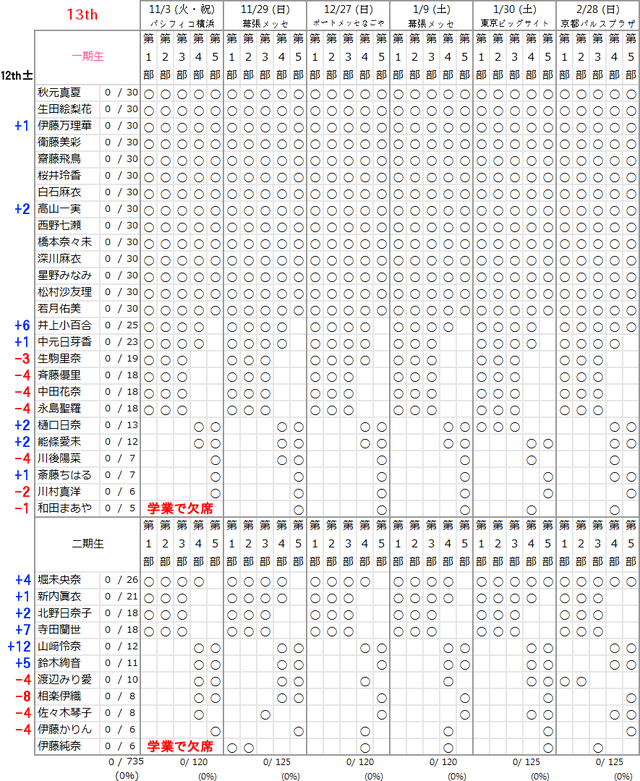
Task: Select the venue "東京ビッグサイト"
Action: coord(514,23)
